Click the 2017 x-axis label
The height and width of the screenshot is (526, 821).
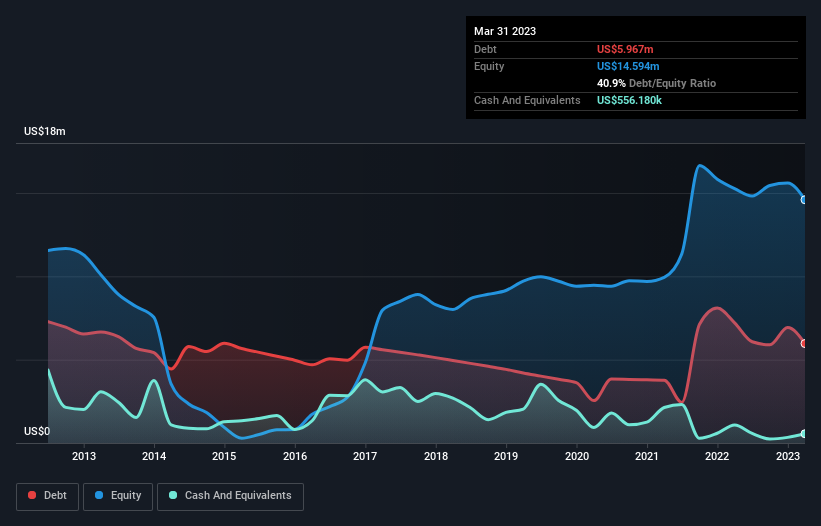[x=365, y=456]
